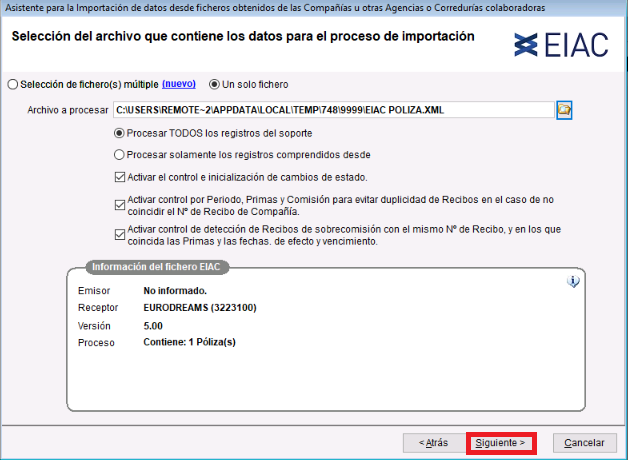Click the 'Versión' label
The height and width of the screenshot is (460, 628).
94,326
